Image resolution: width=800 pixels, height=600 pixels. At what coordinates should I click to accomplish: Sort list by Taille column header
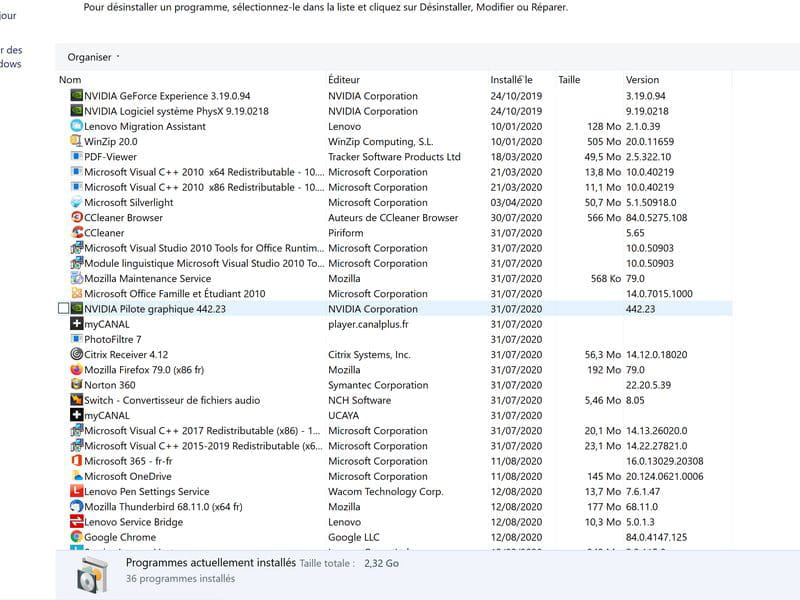coord(569,80)
